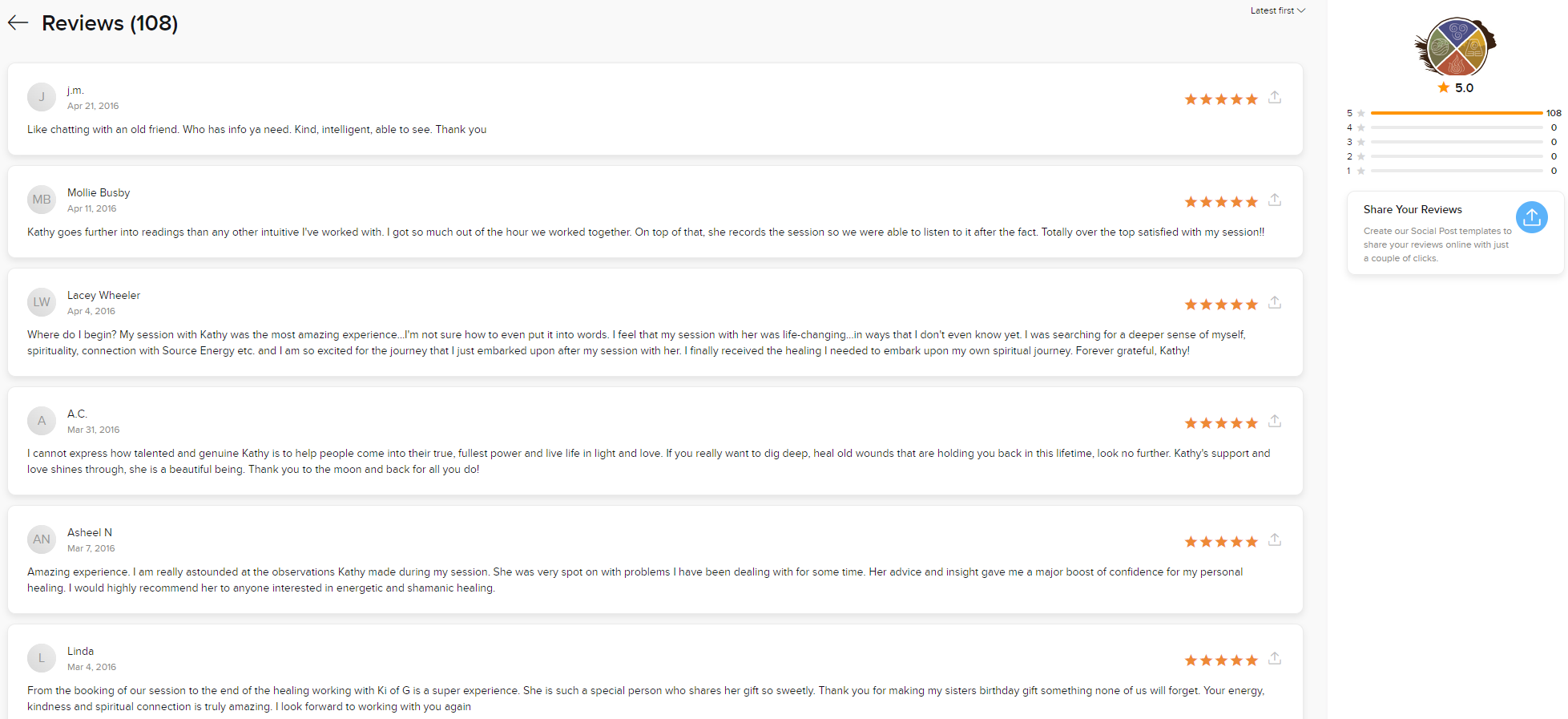Share Asheel N's review
This screenshot has height=719, width=1568.
1275,539
